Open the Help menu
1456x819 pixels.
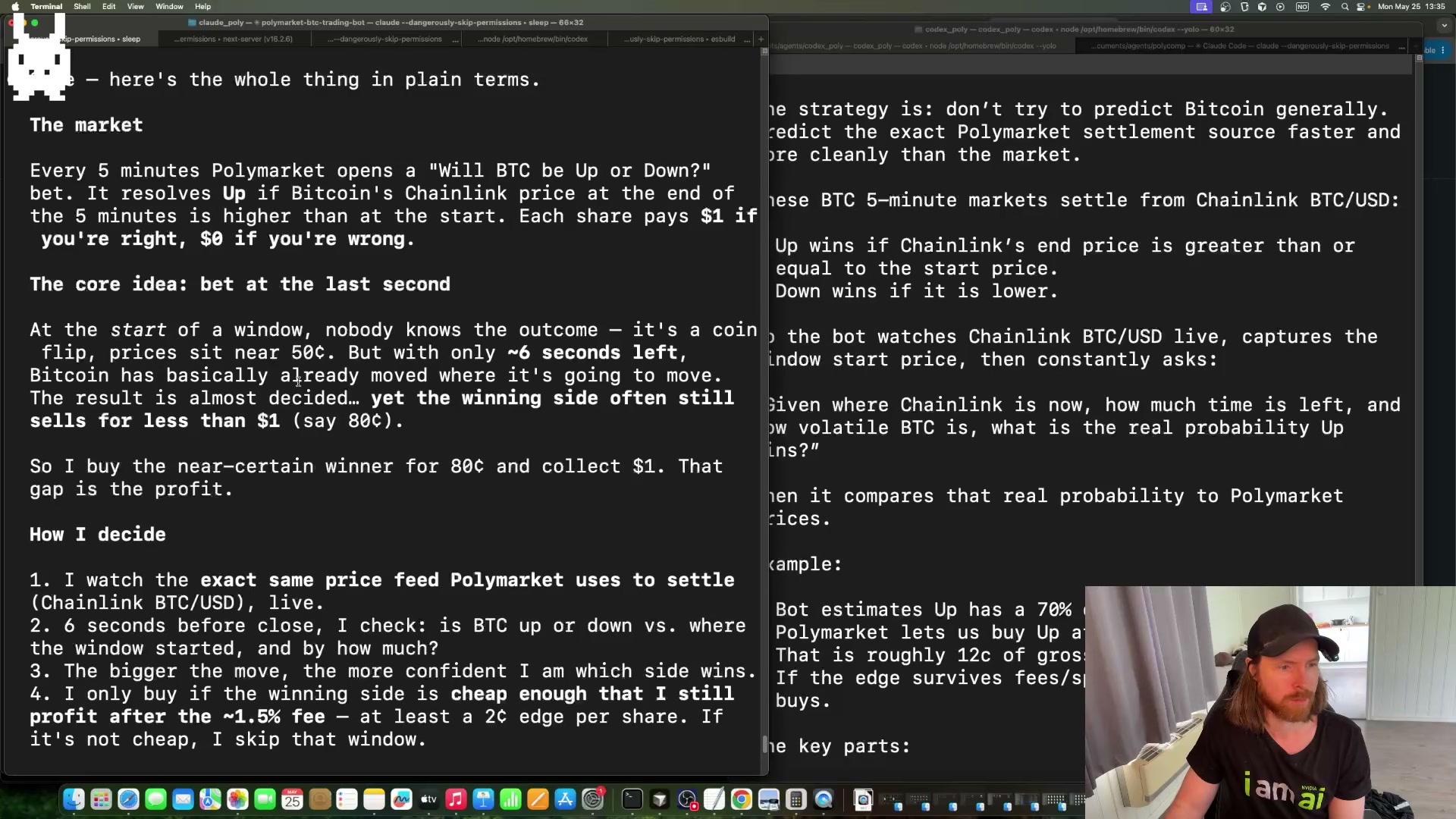(x=202, y=7)
